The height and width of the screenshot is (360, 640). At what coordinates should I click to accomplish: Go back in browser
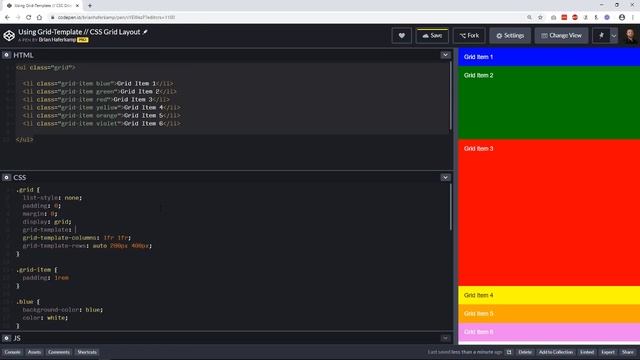coord(7,18)
